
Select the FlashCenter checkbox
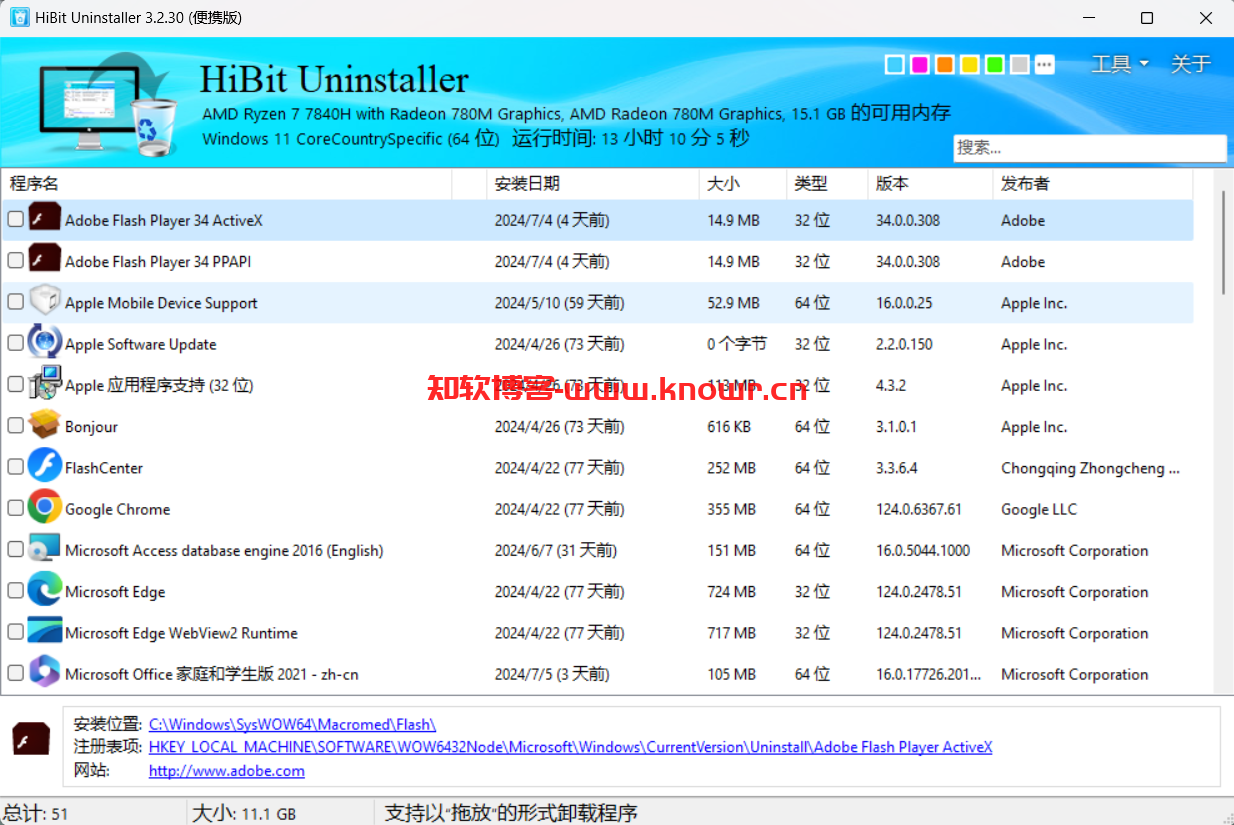point(15,466)
